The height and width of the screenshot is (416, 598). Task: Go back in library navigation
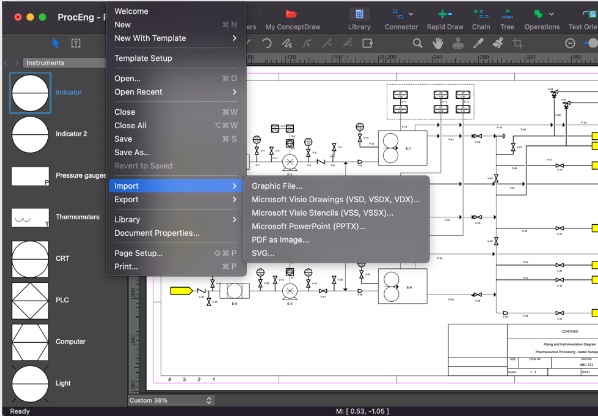(x=6, y=63)
